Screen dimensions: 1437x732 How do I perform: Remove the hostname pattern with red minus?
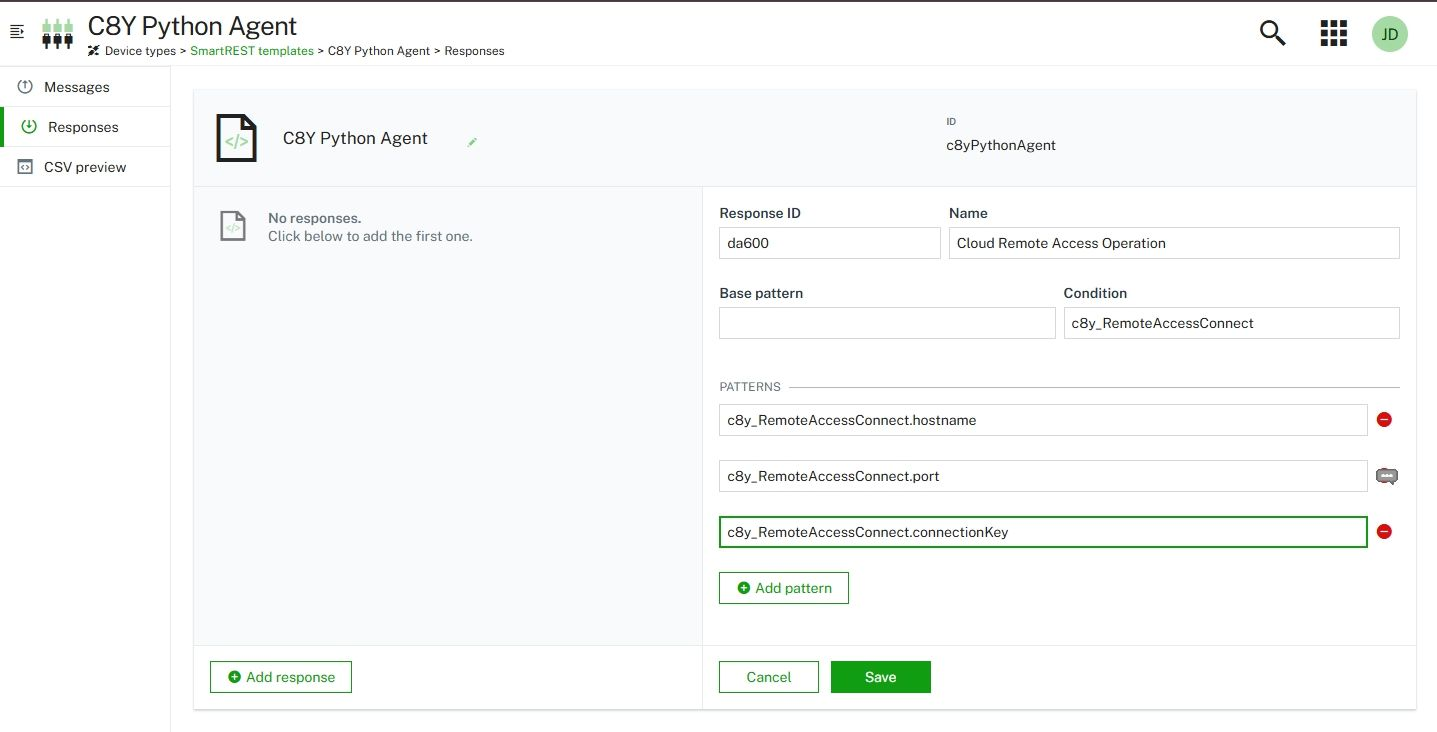(x=1384, y=420)
